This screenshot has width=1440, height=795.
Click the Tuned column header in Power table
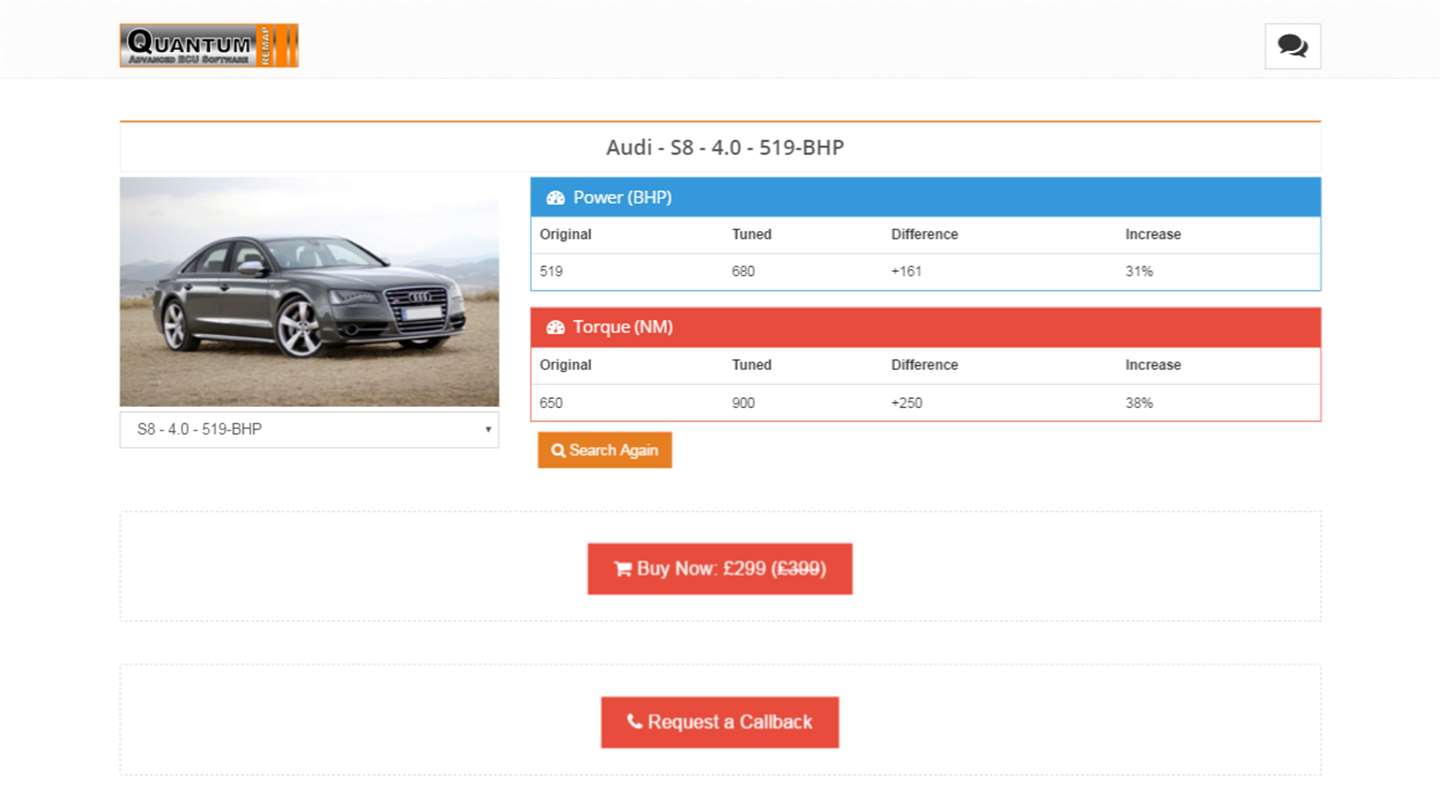pyautogui.click(x=752, y=234)
